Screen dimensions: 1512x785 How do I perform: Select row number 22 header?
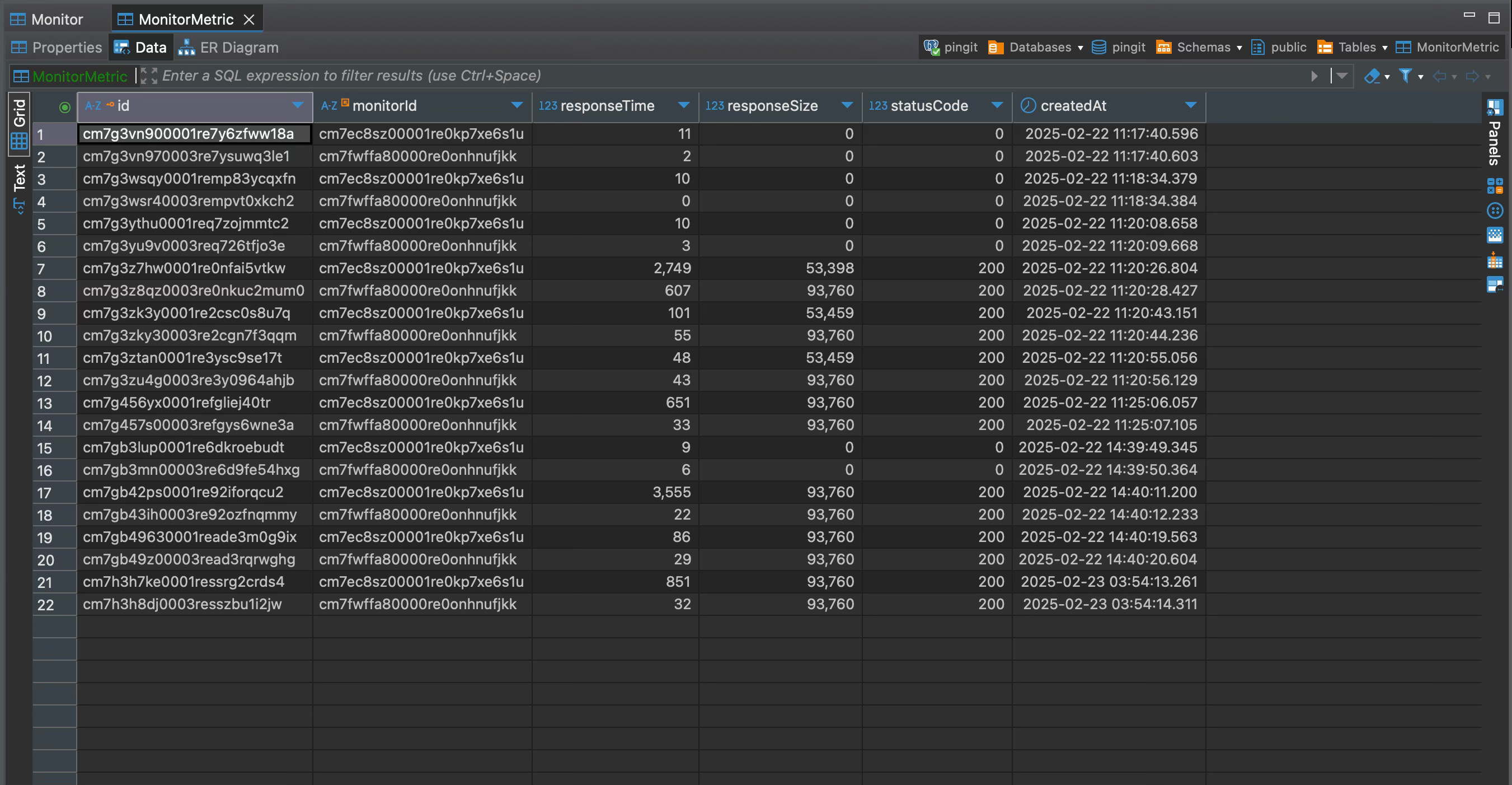pyautogui.click(x=54, y=605)
